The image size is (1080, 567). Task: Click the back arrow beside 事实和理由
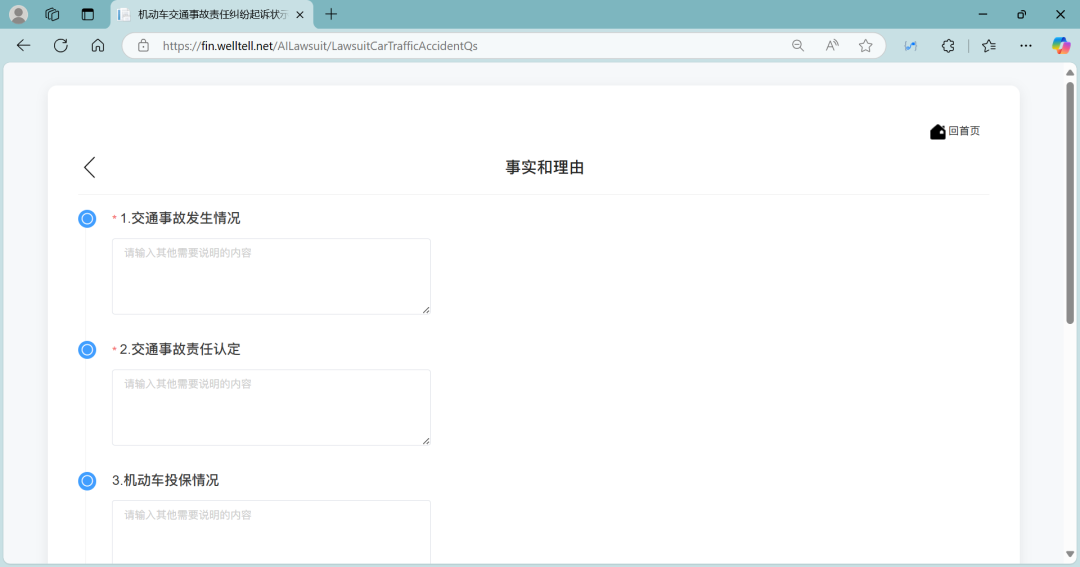[90, 167]
